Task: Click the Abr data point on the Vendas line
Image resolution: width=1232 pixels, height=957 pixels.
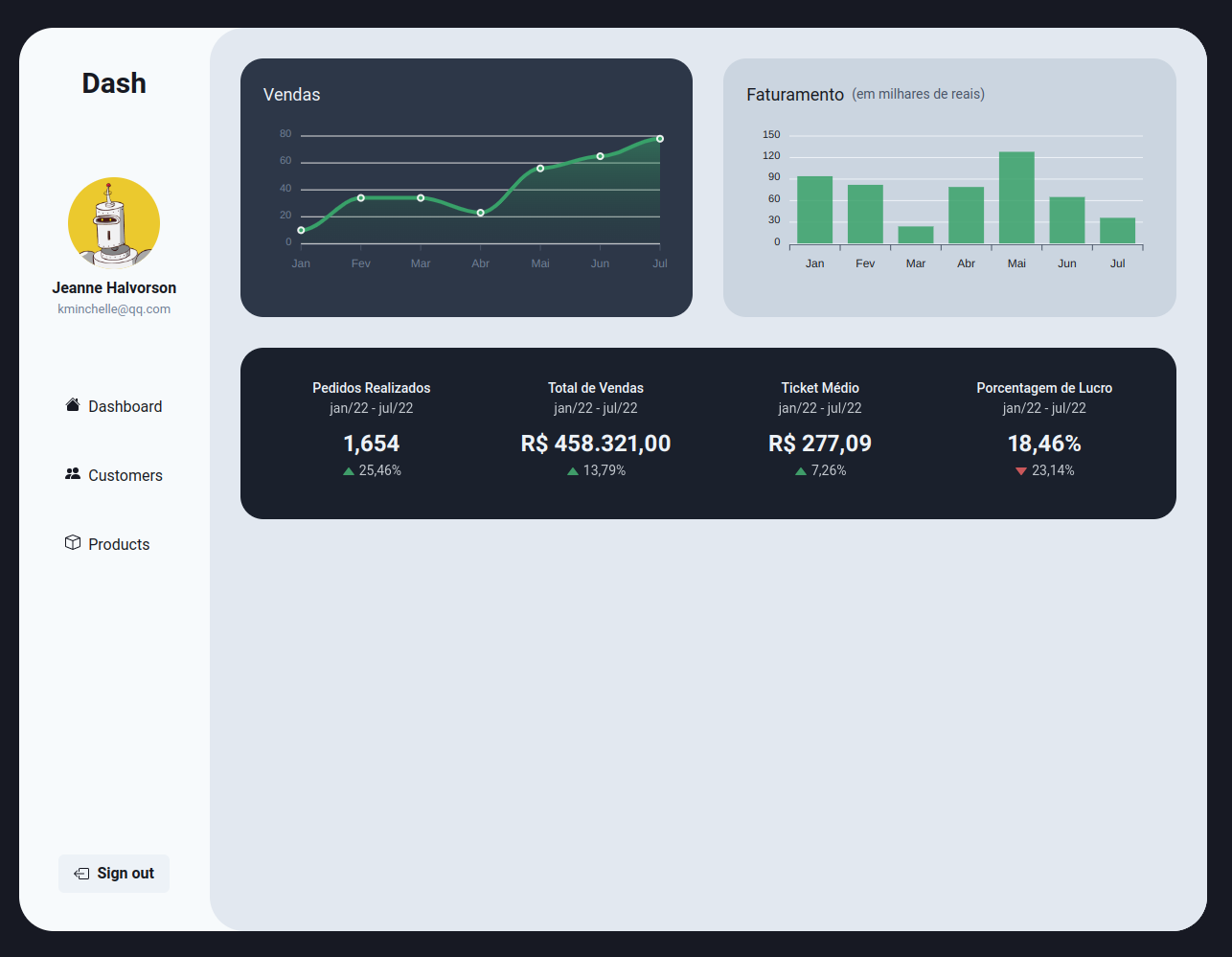Action: coord(480,214)
